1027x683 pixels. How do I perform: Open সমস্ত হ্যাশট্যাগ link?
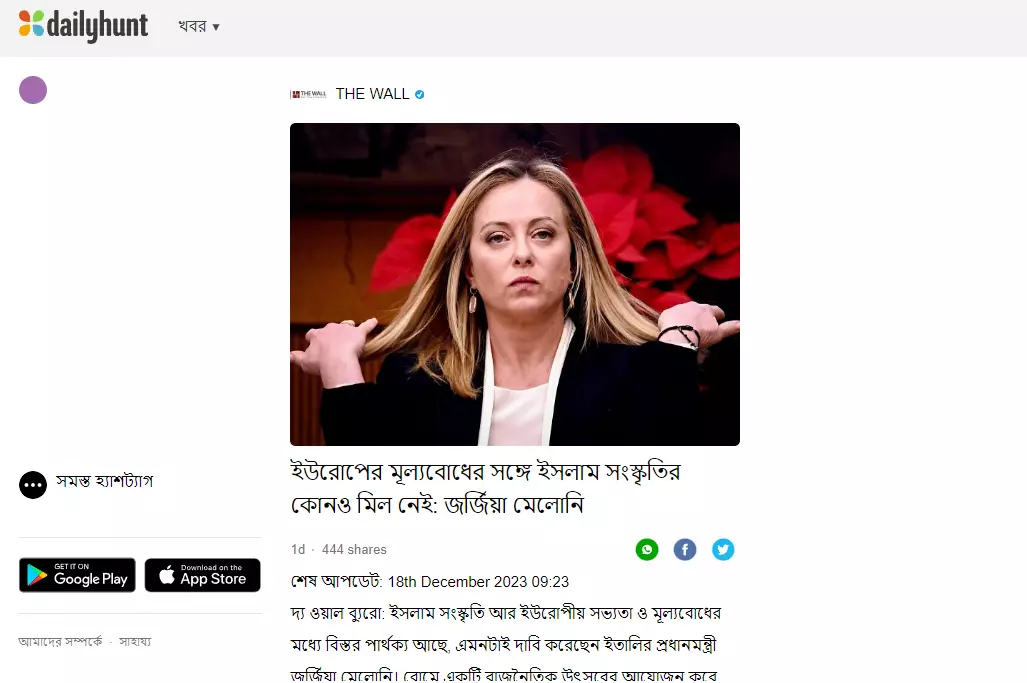click(104, 481)
